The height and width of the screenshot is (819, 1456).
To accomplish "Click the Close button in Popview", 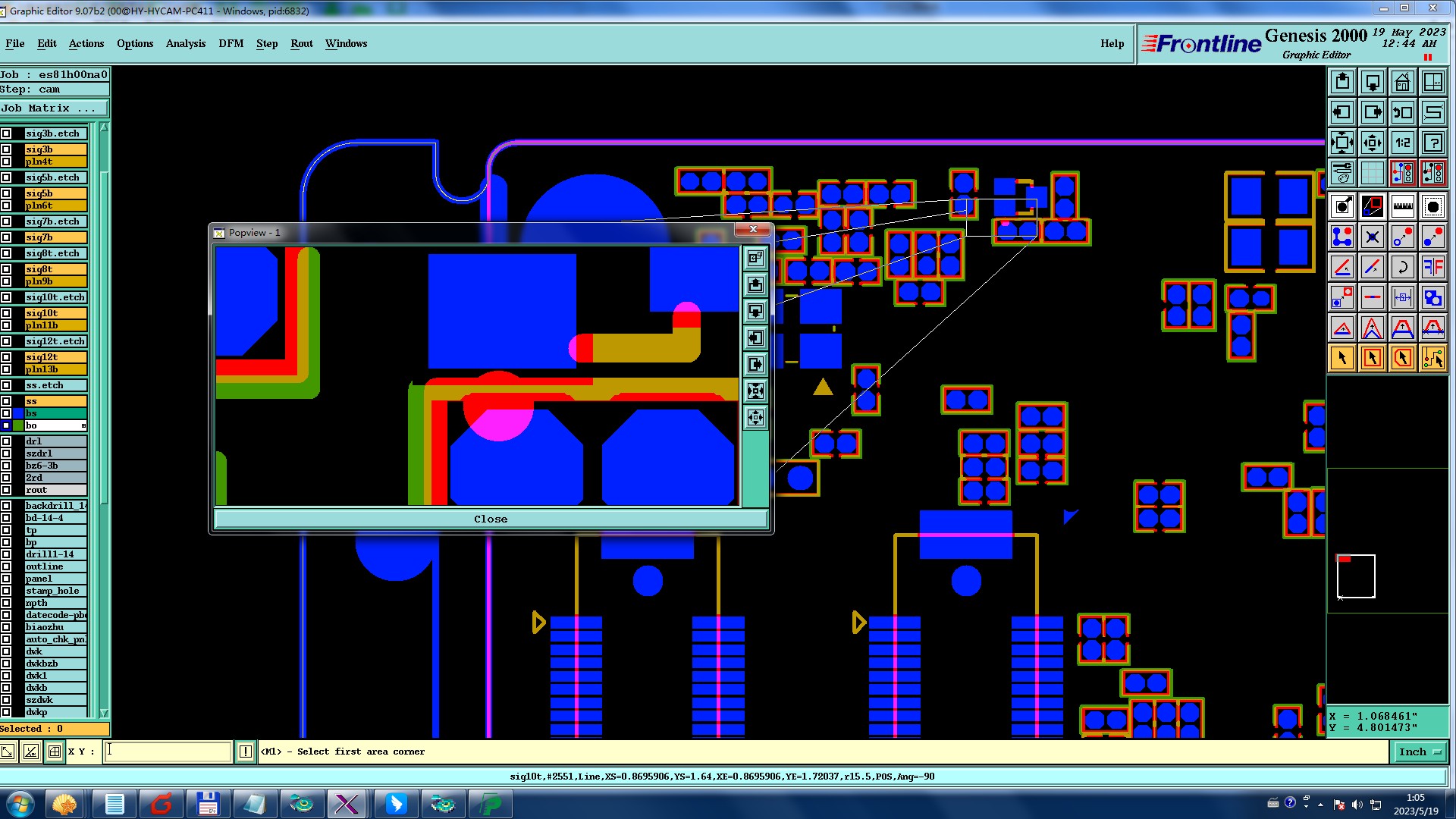I will (491, 519).
